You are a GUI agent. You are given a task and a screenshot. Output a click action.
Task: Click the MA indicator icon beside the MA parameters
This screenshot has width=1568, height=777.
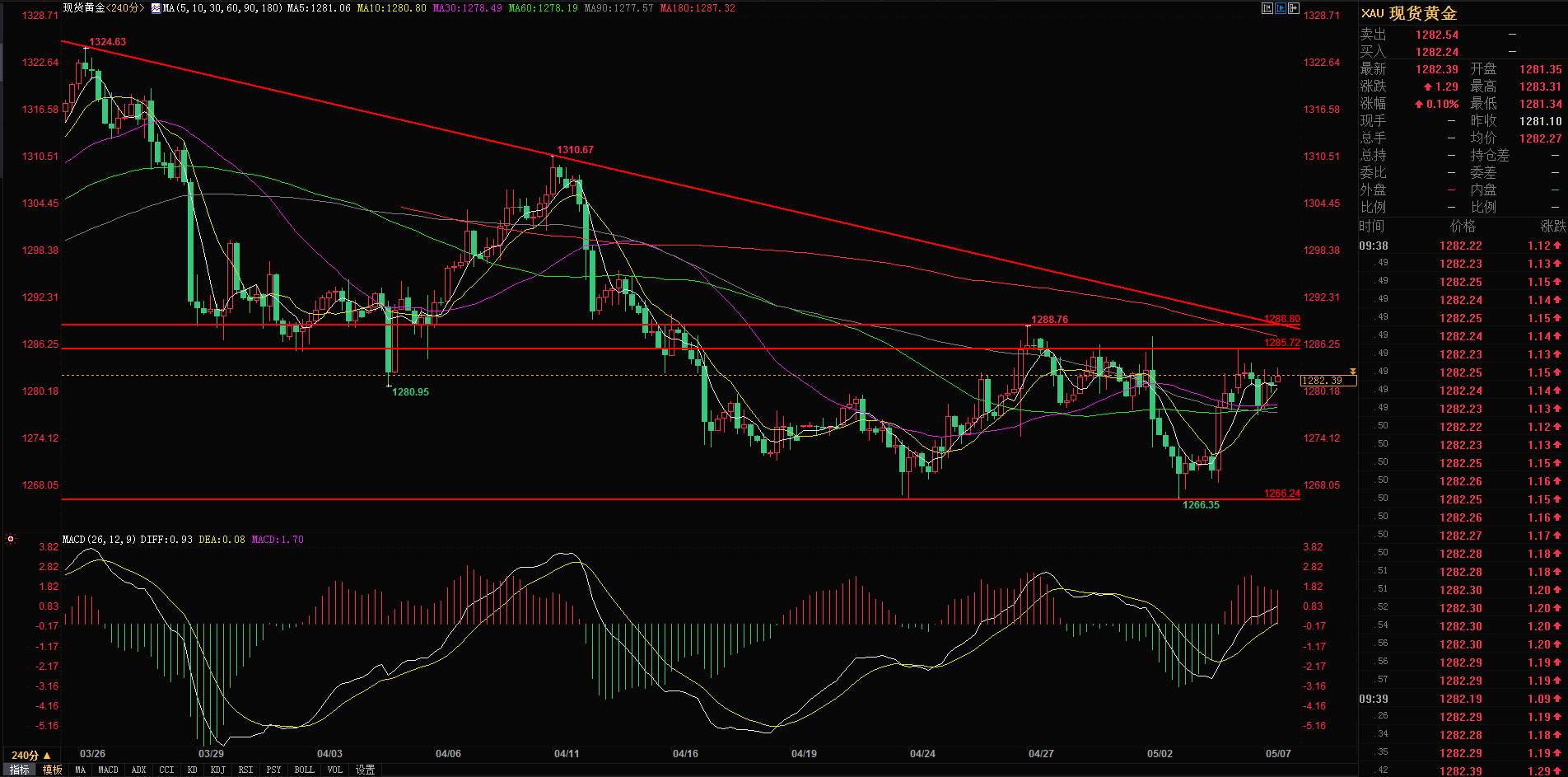[156, 8]
